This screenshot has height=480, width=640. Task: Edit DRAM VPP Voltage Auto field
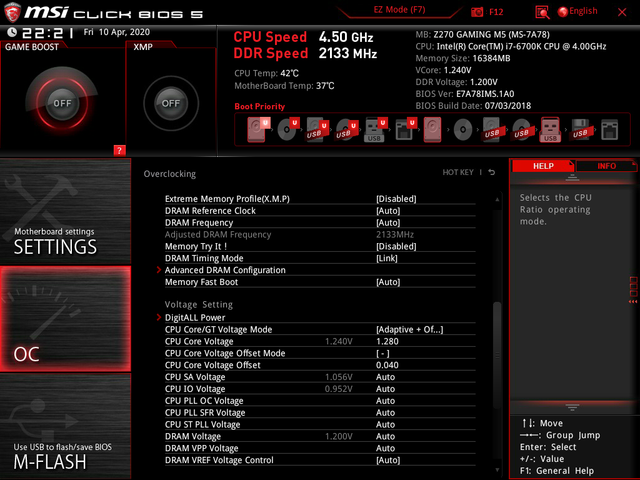pyautogui.click(x=385, y=448)
